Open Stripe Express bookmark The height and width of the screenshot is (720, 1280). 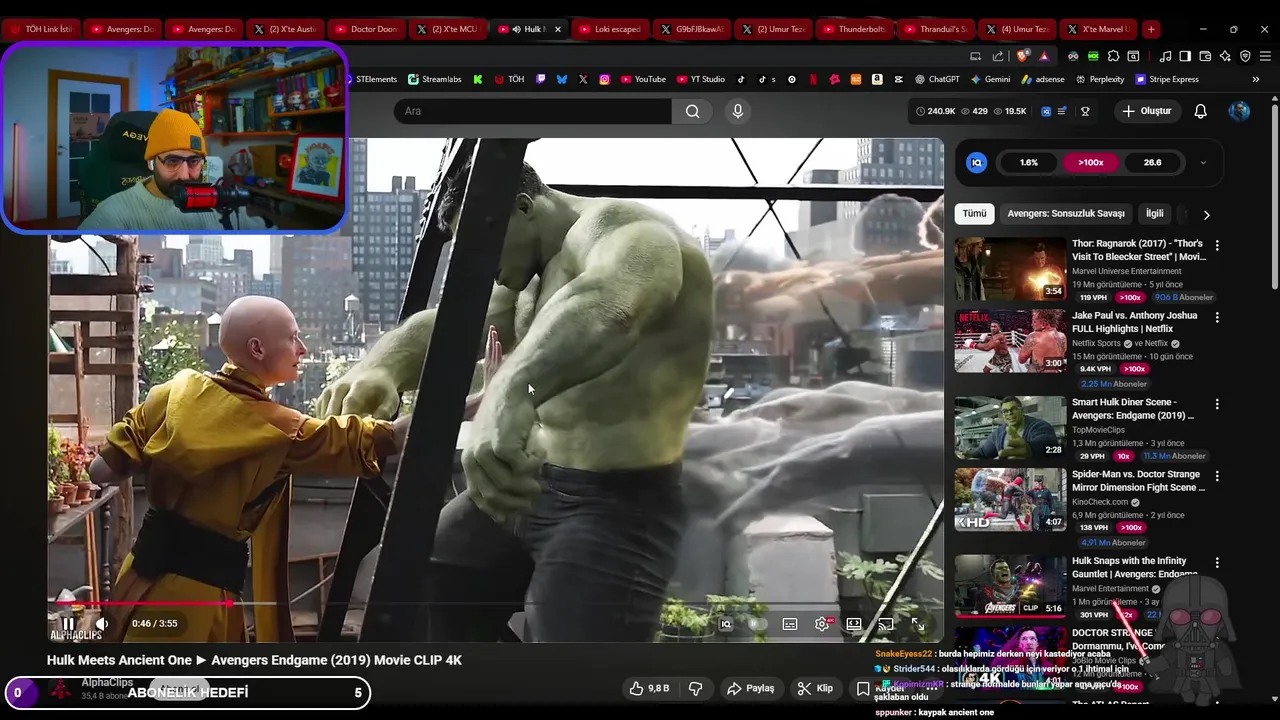click(x=1167, y=79)
